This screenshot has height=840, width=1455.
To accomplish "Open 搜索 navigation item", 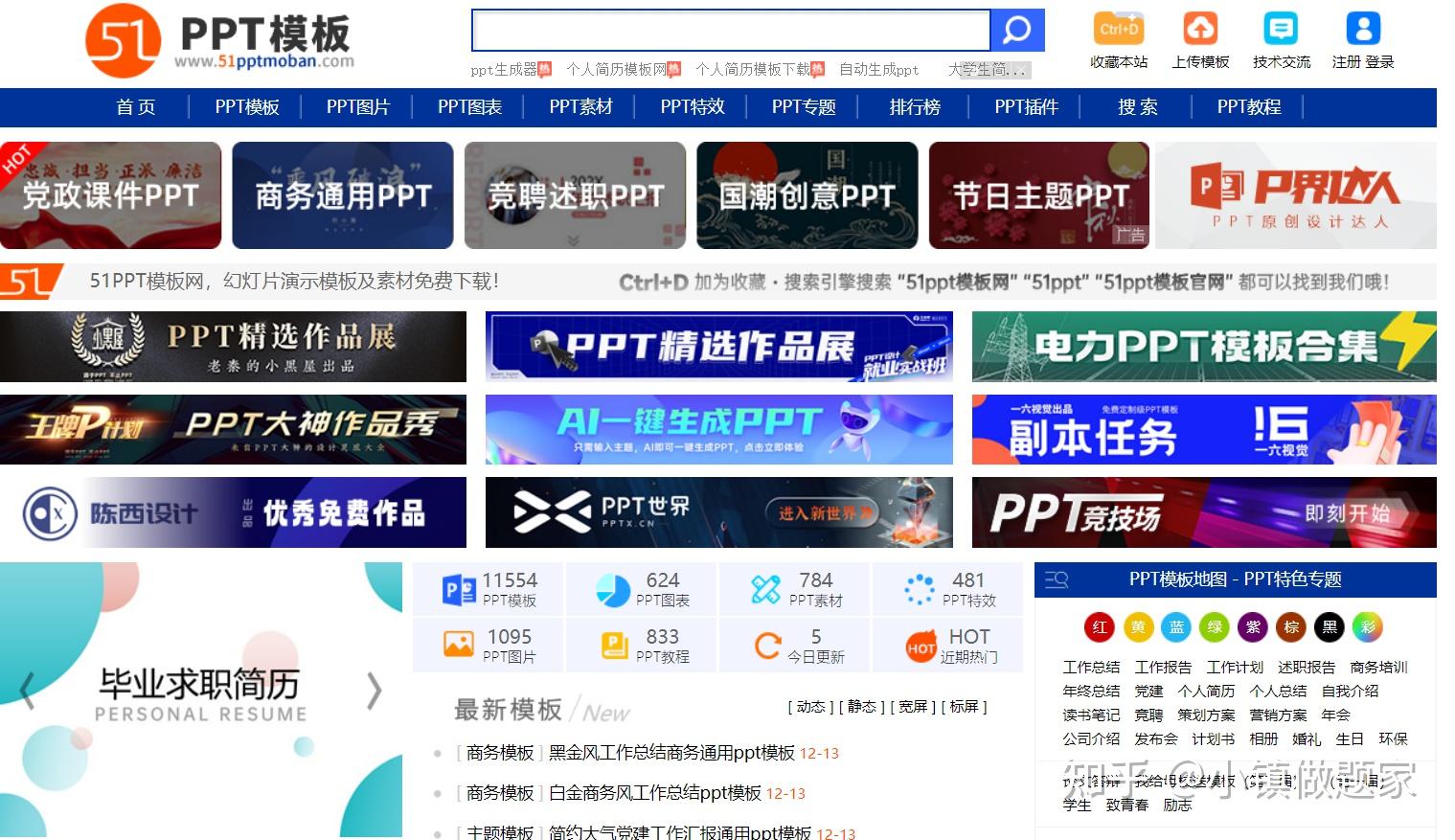I will [1138, 107].
